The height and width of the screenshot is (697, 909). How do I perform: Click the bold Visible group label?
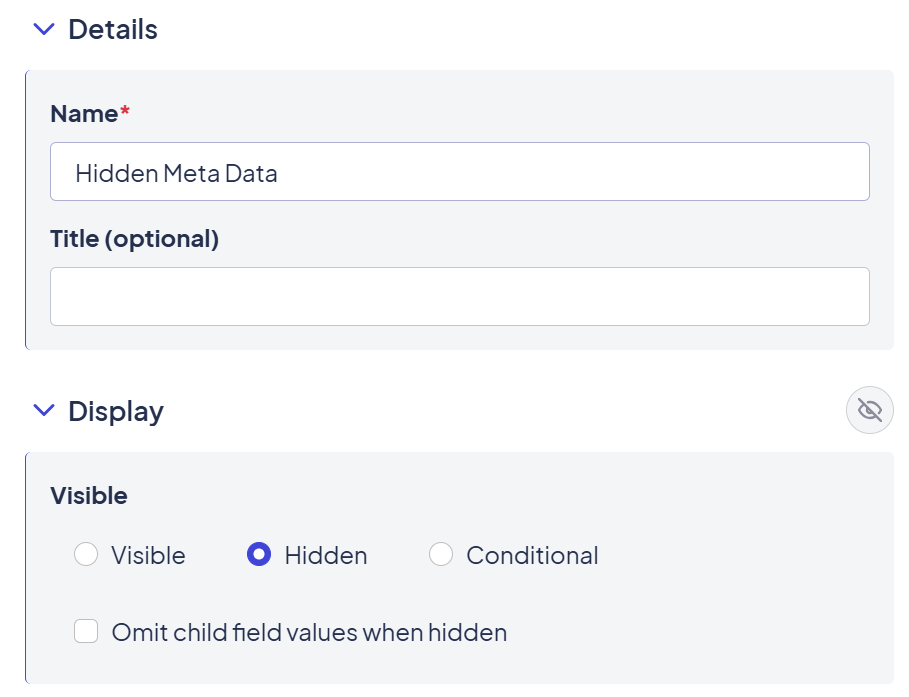click(89, 496)
